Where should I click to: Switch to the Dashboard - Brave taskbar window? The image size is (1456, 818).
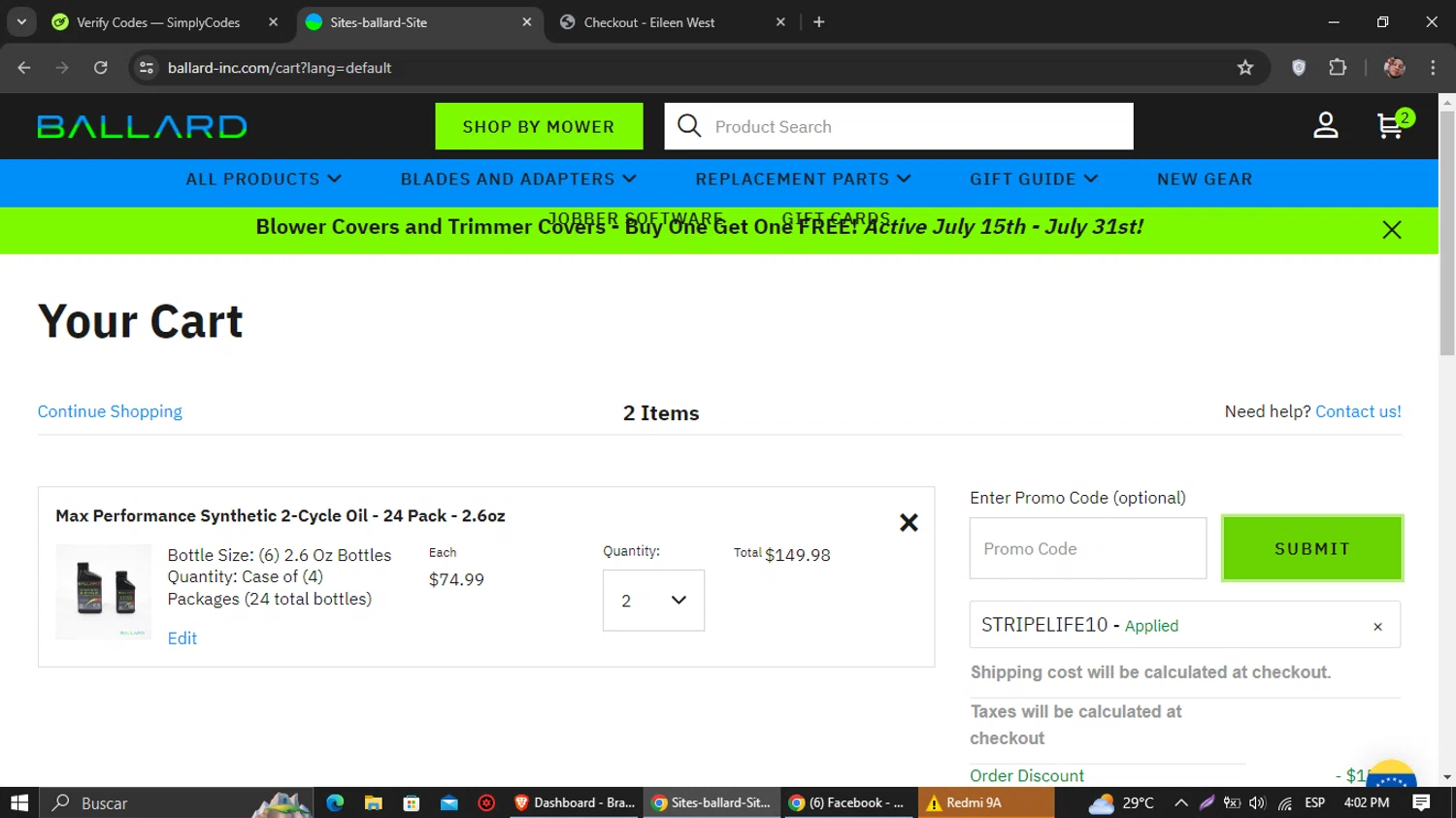(575, 802)
